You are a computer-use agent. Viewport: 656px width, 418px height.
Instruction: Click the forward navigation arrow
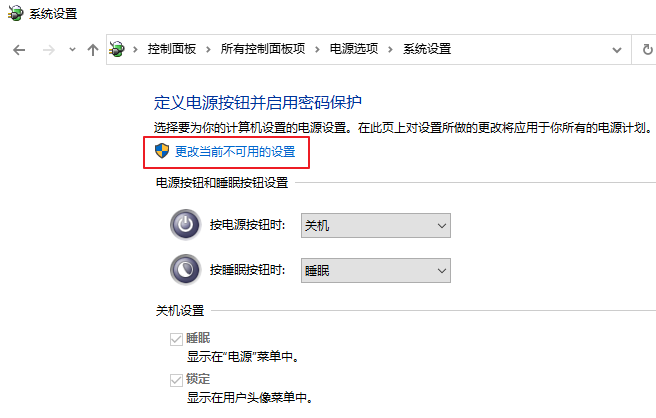coord(47,49)
